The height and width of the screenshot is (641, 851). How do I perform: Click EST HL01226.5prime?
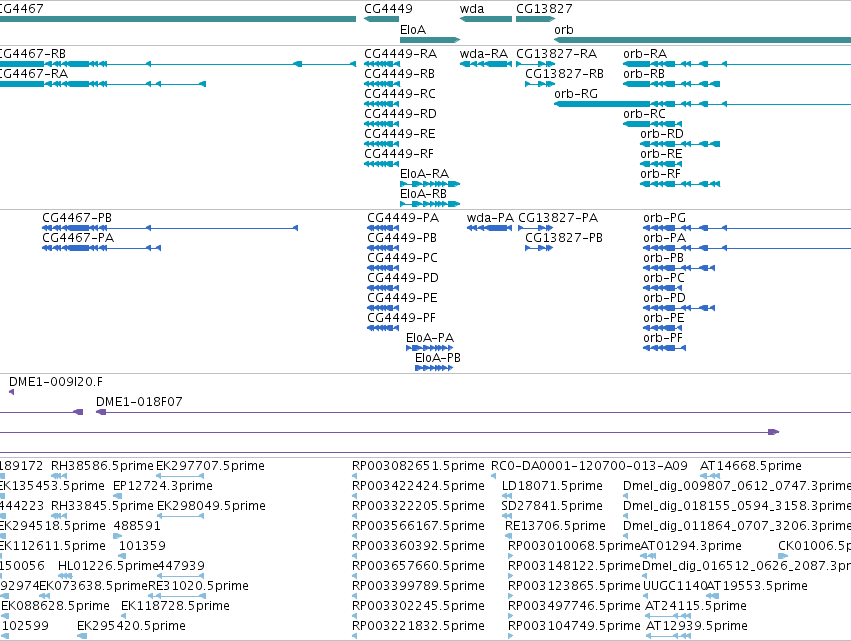65,576
